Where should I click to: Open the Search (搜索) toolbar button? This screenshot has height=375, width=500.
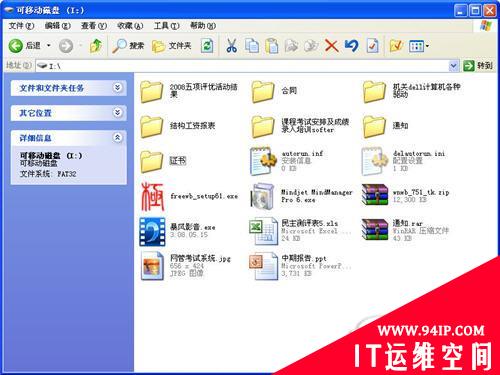click(x=128, y=46)
